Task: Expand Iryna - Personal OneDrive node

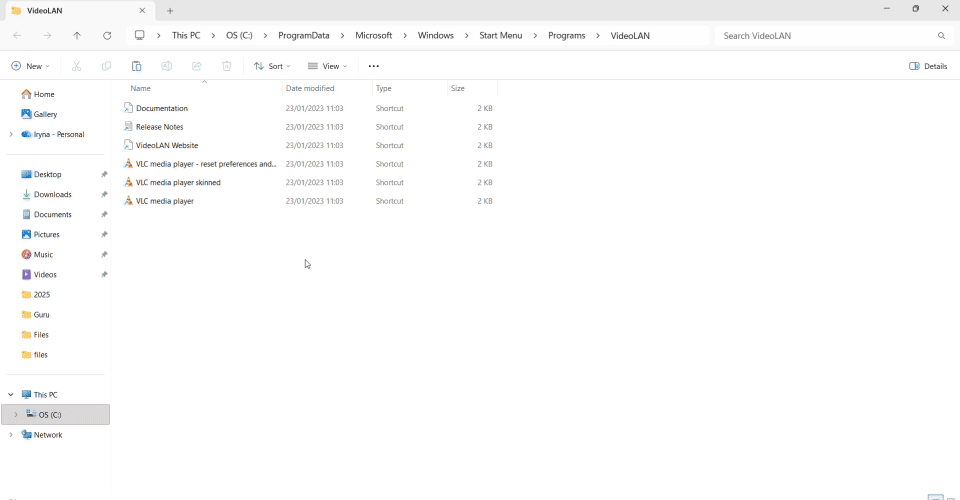Action: point(11,134)
